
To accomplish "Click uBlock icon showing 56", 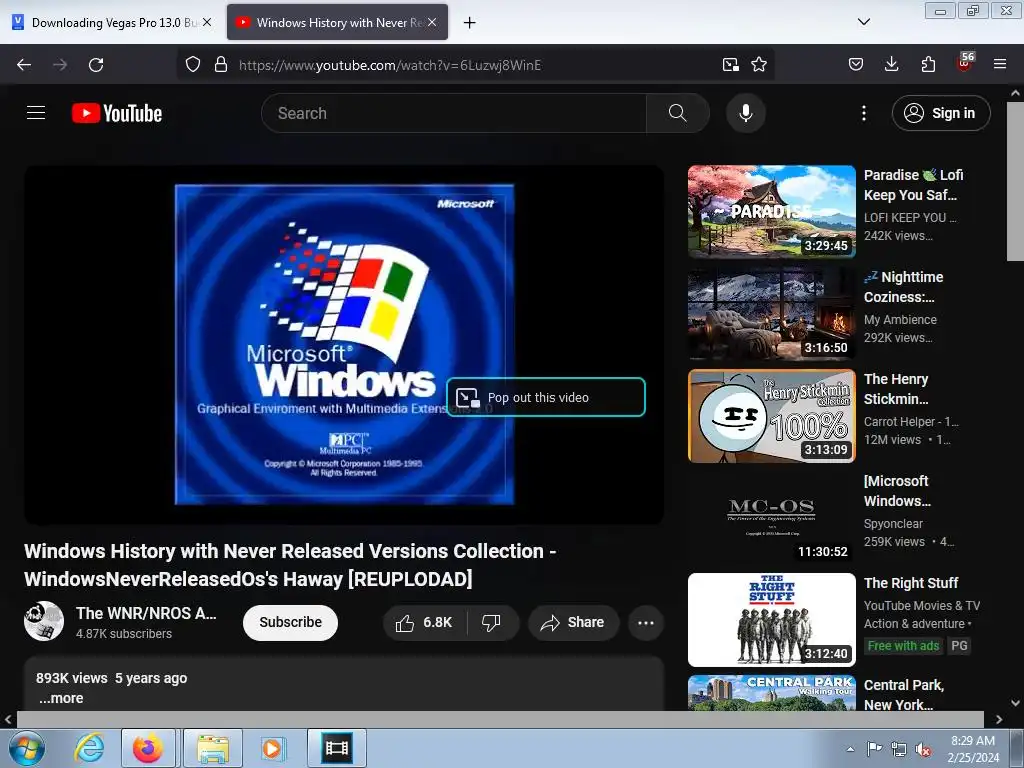I will 965,63.
